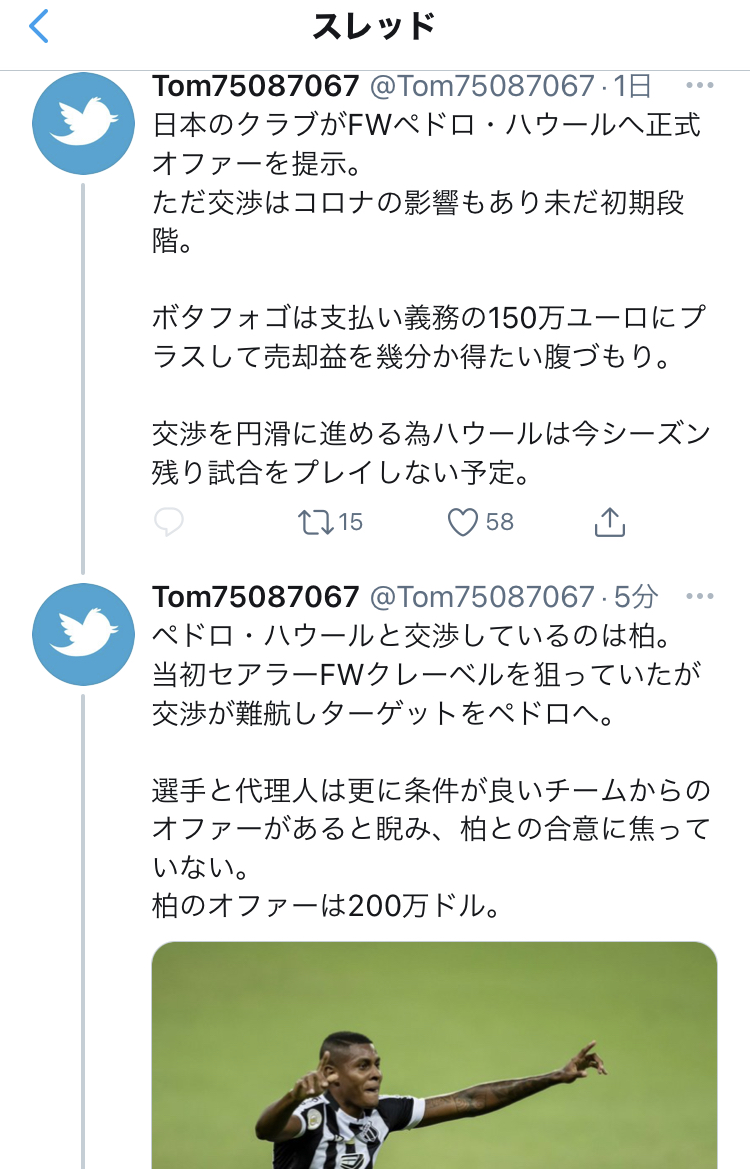Open the soccer player photo

[x=434, y=1055]
